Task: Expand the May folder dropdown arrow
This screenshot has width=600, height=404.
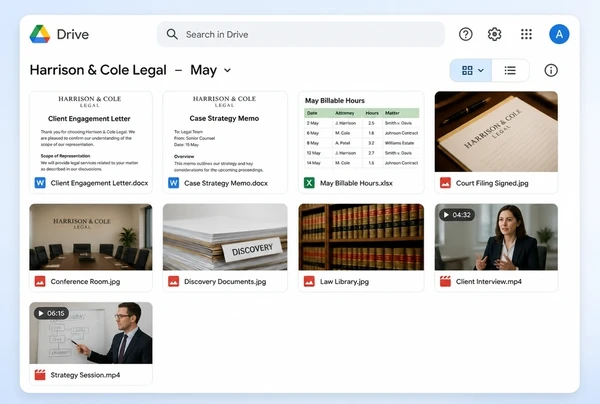Action: [x=227, y=70]
